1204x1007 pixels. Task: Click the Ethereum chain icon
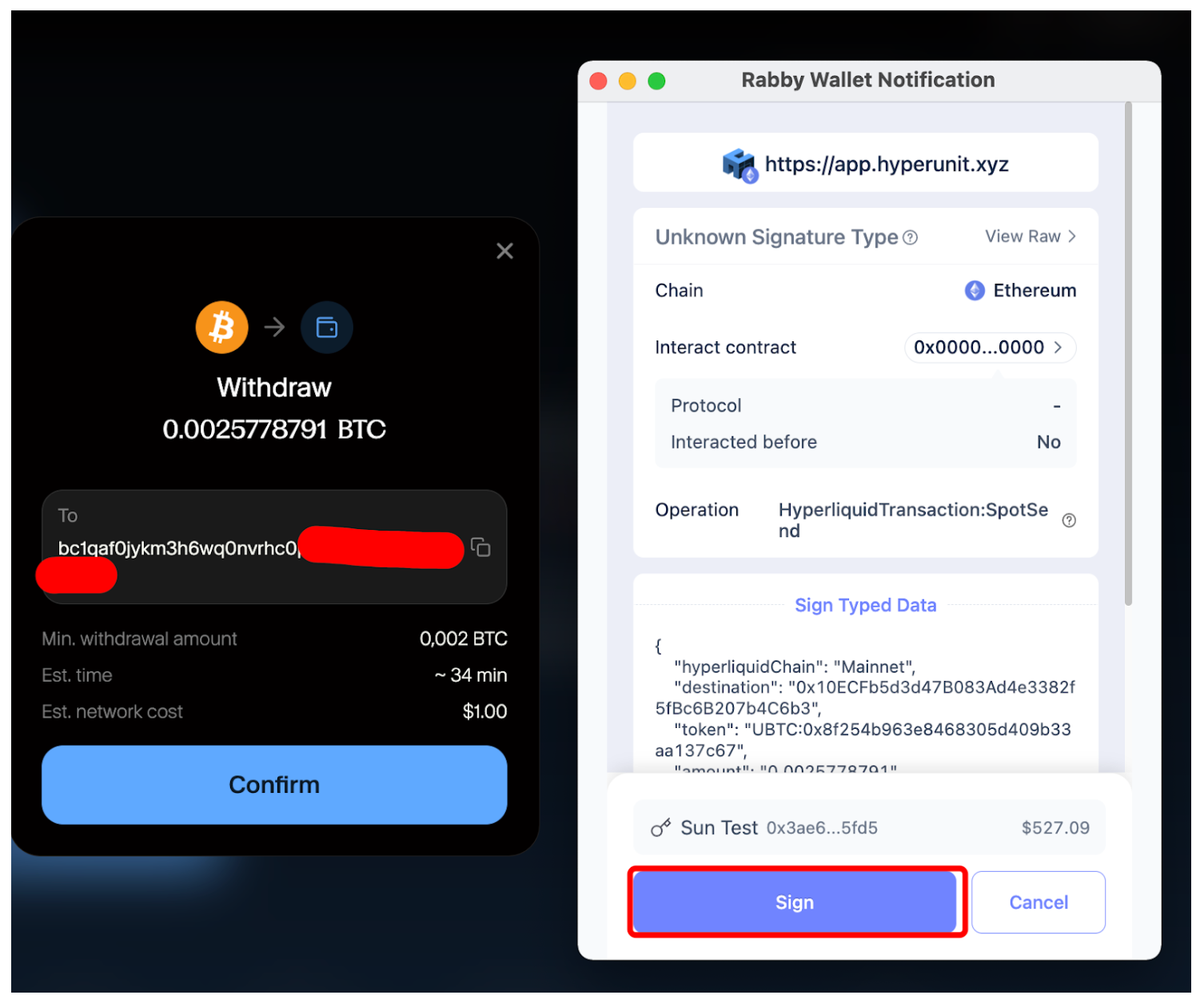pyautogui.click(x=975, y=290)
